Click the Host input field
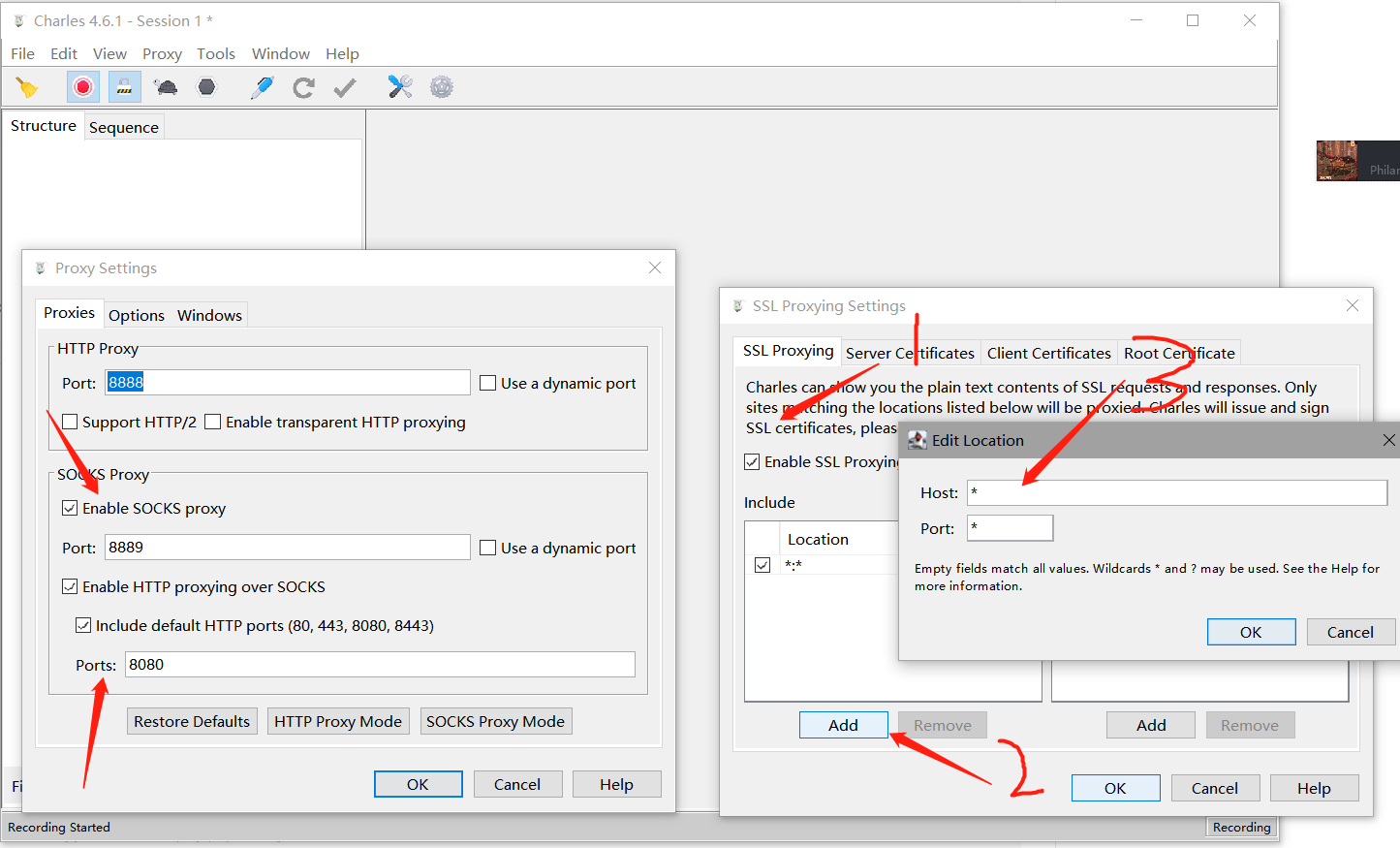The height and width of the screenshot is (848, 1400). click(x=1177, y=492)
